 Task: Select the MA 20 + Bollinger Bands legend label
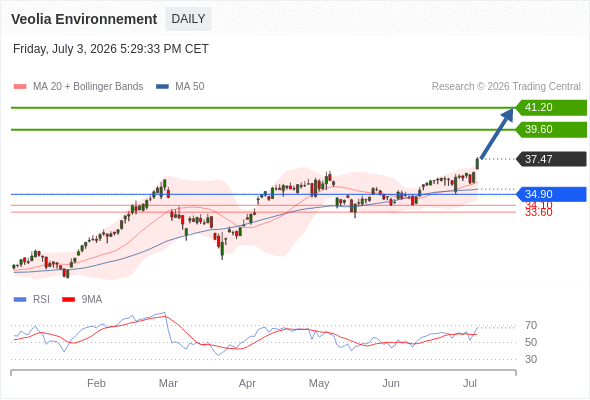[88, 87]
